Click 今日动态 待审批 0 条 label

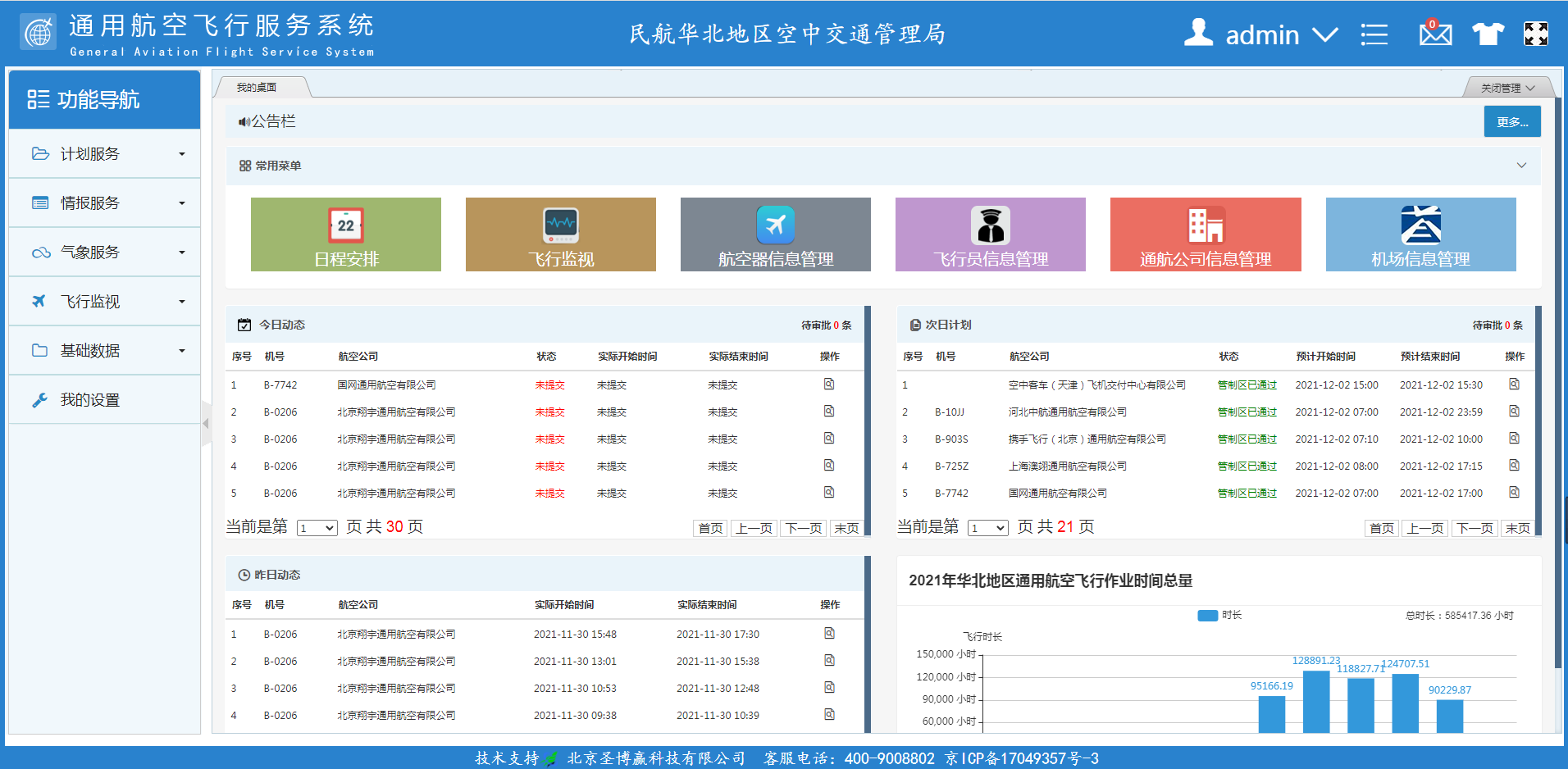coord(826,325)
